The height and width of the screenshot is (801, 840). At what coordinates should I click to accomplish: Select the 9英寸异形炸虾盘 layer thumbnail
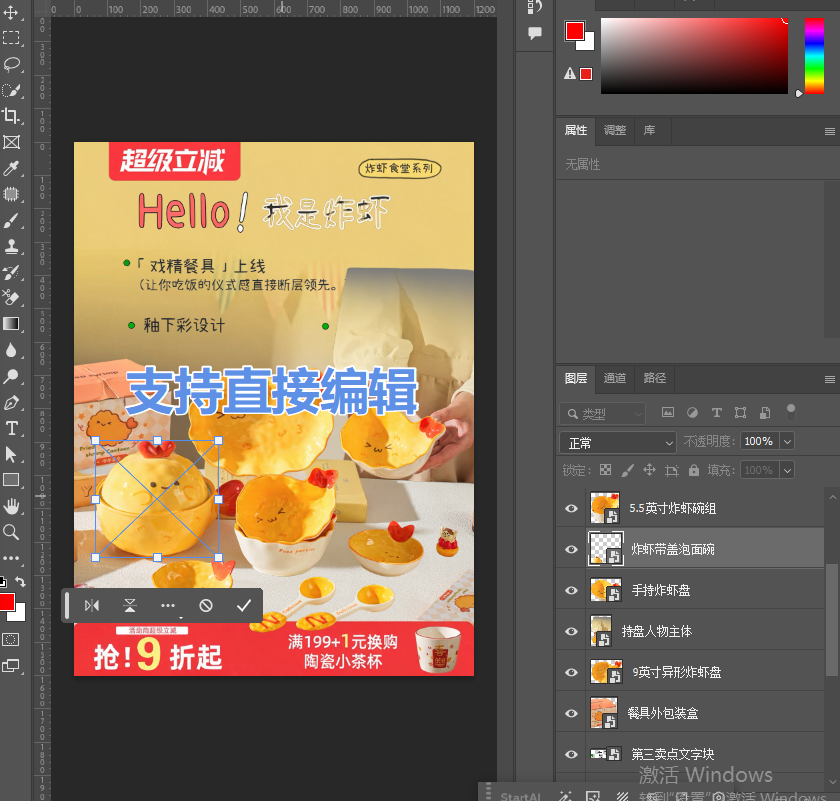click(x=606, y=672)
